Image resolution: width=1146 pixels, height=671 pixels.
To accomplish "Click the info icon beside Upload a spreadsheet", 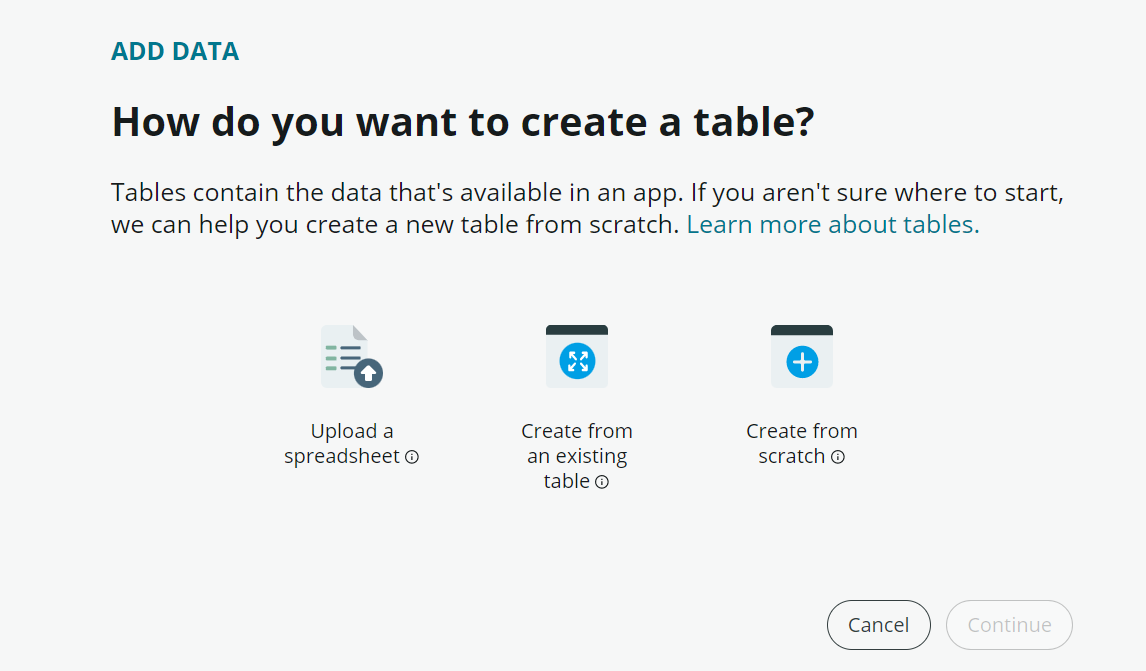I will [412, 457].
